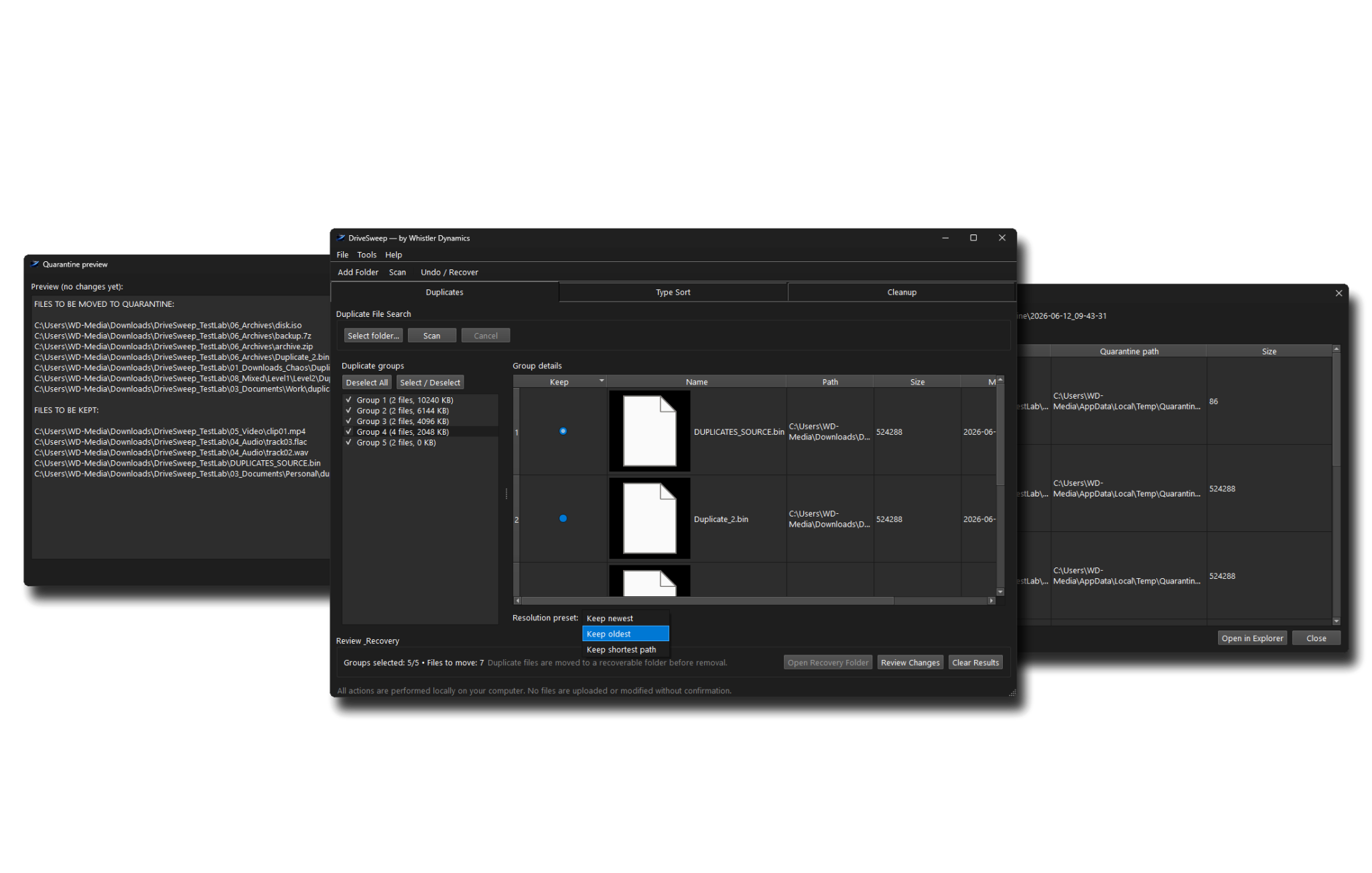Toggle checkbox for Group 4 (4 files, 2048 KB)

click(x=348, y=431)
